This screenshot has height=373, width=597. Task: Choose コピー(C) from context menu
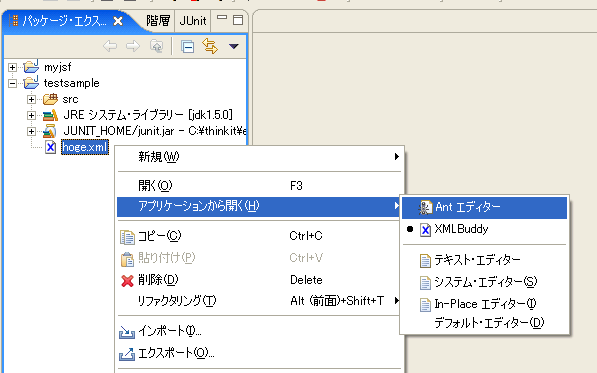259,236
